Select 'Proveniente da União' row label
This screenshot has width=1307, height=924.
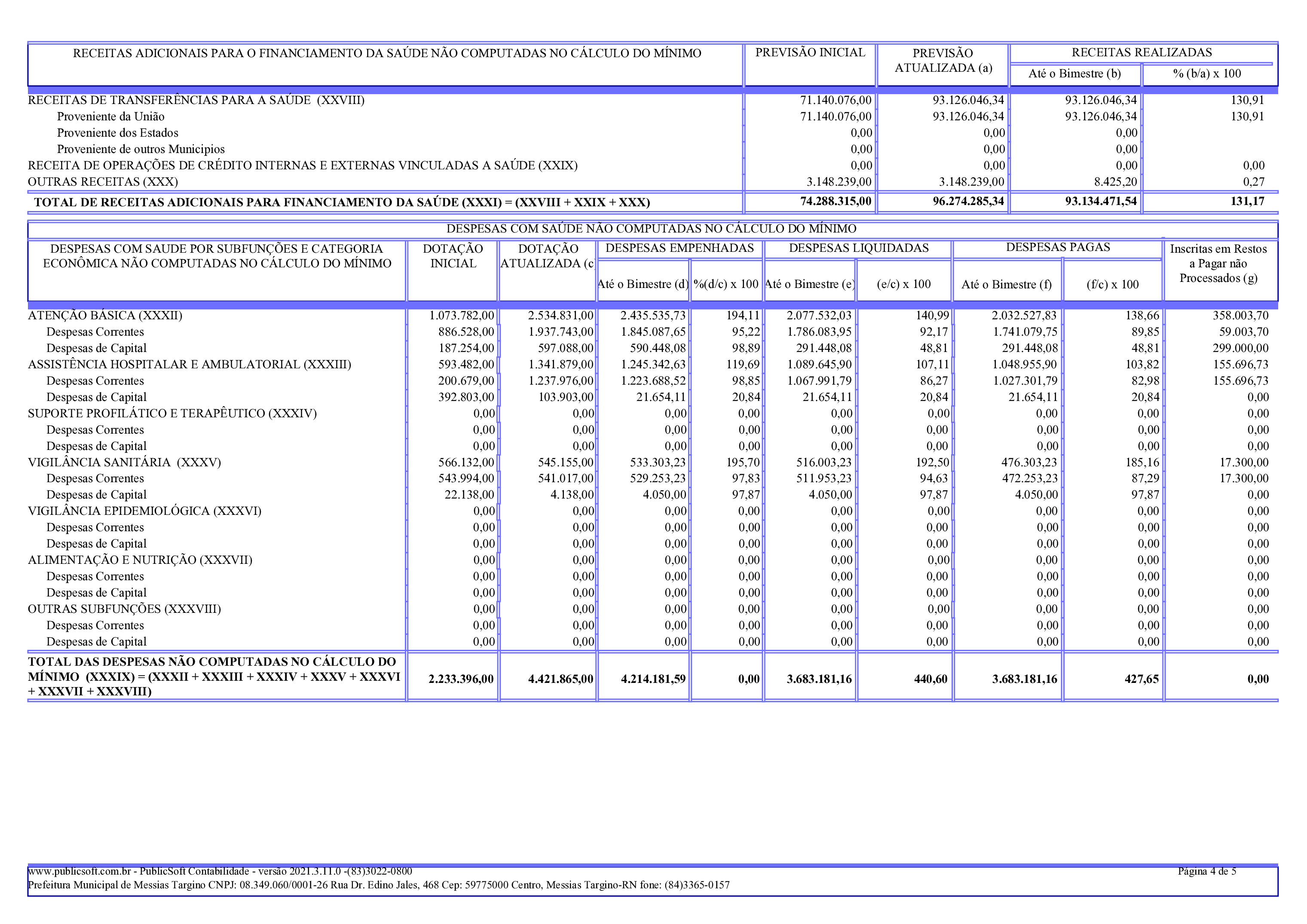tap(110, 117)
